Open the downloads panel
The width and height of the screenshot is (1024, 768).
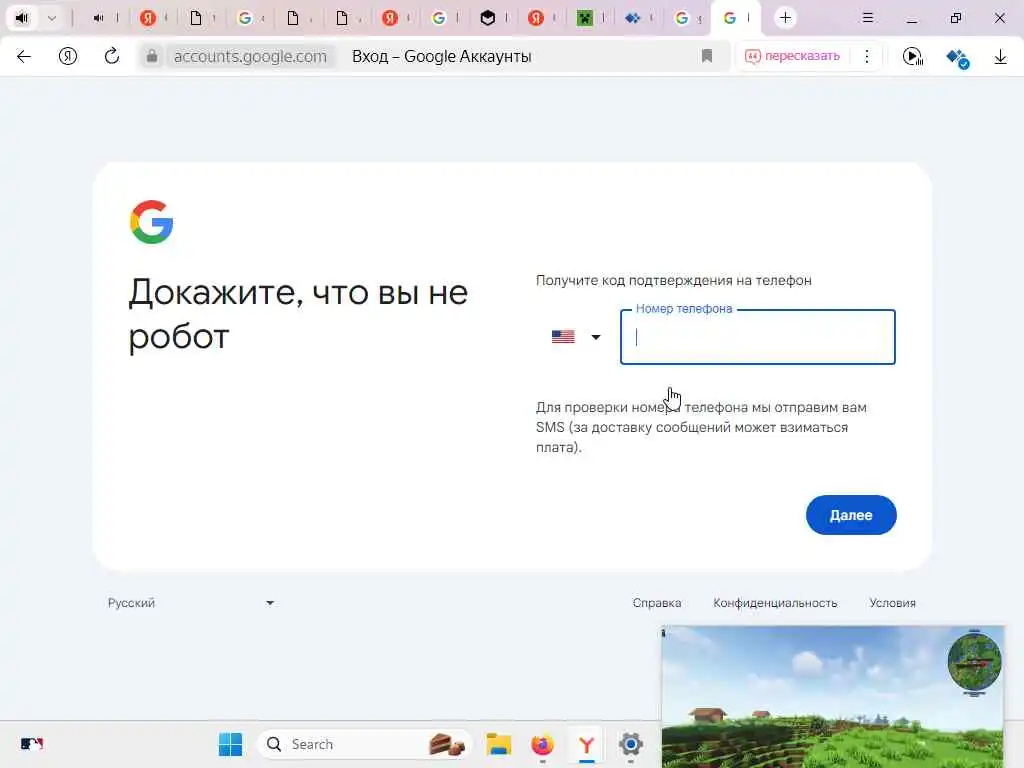(x=1000, y=57)
